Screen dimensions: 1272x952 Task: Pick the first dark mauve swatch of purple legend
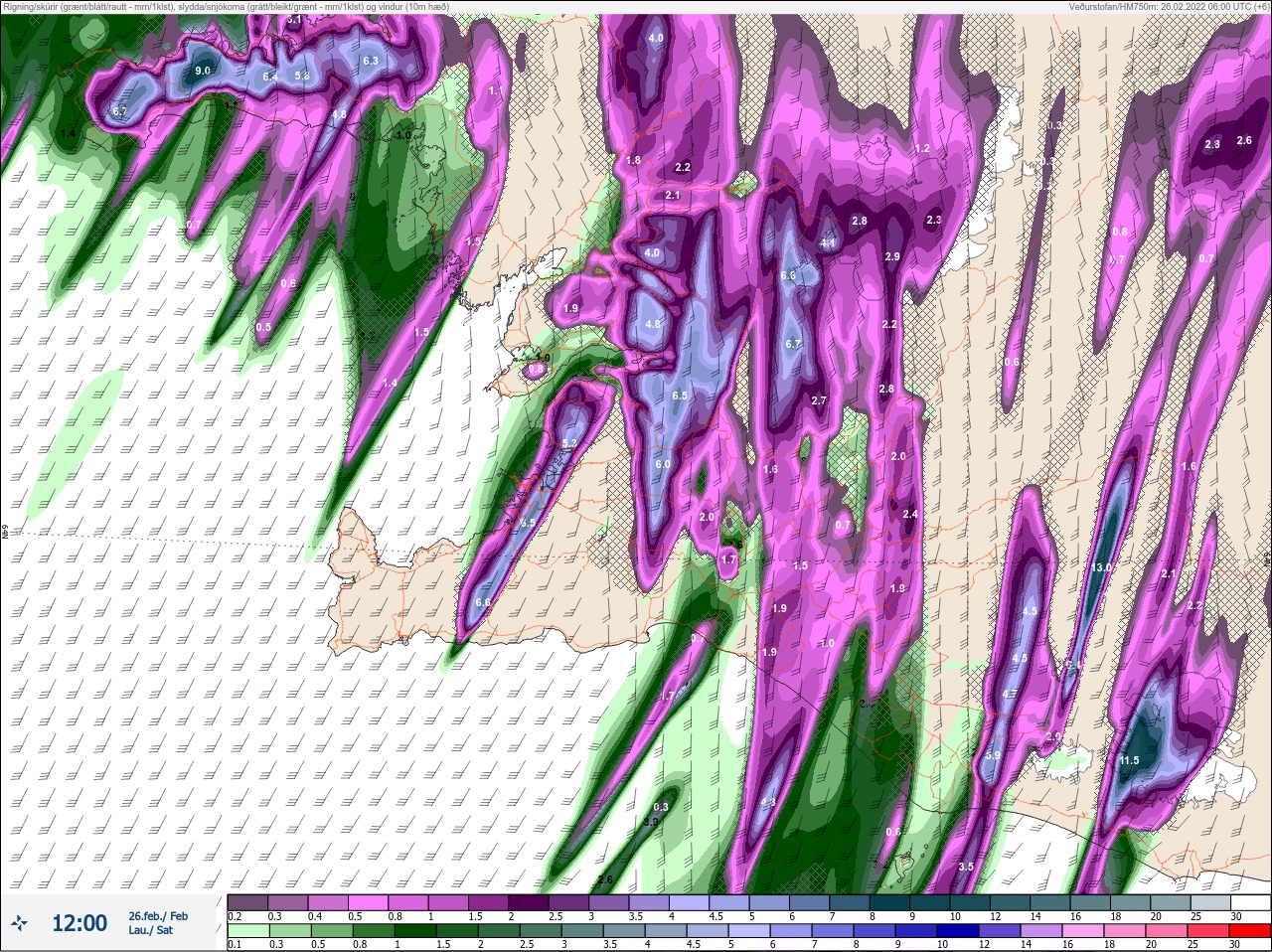tap(247, 903)
